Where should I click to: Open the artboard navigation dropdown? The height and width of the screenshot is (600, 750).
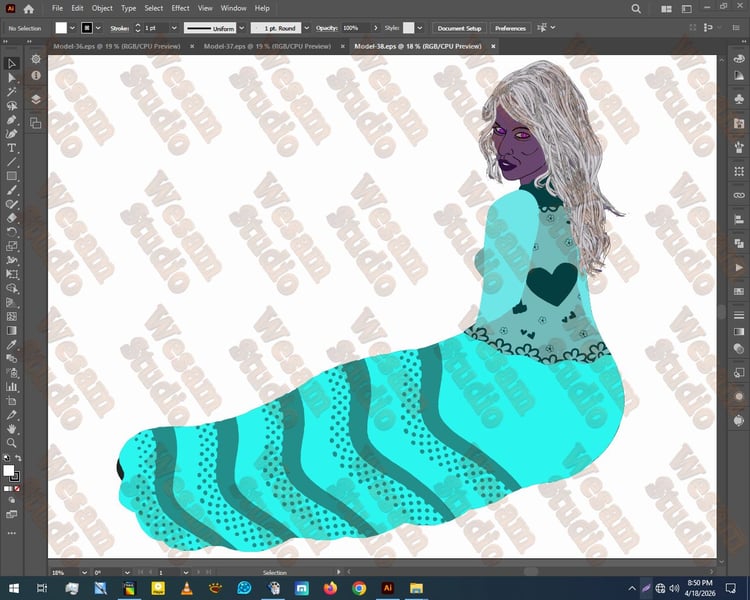186,572
